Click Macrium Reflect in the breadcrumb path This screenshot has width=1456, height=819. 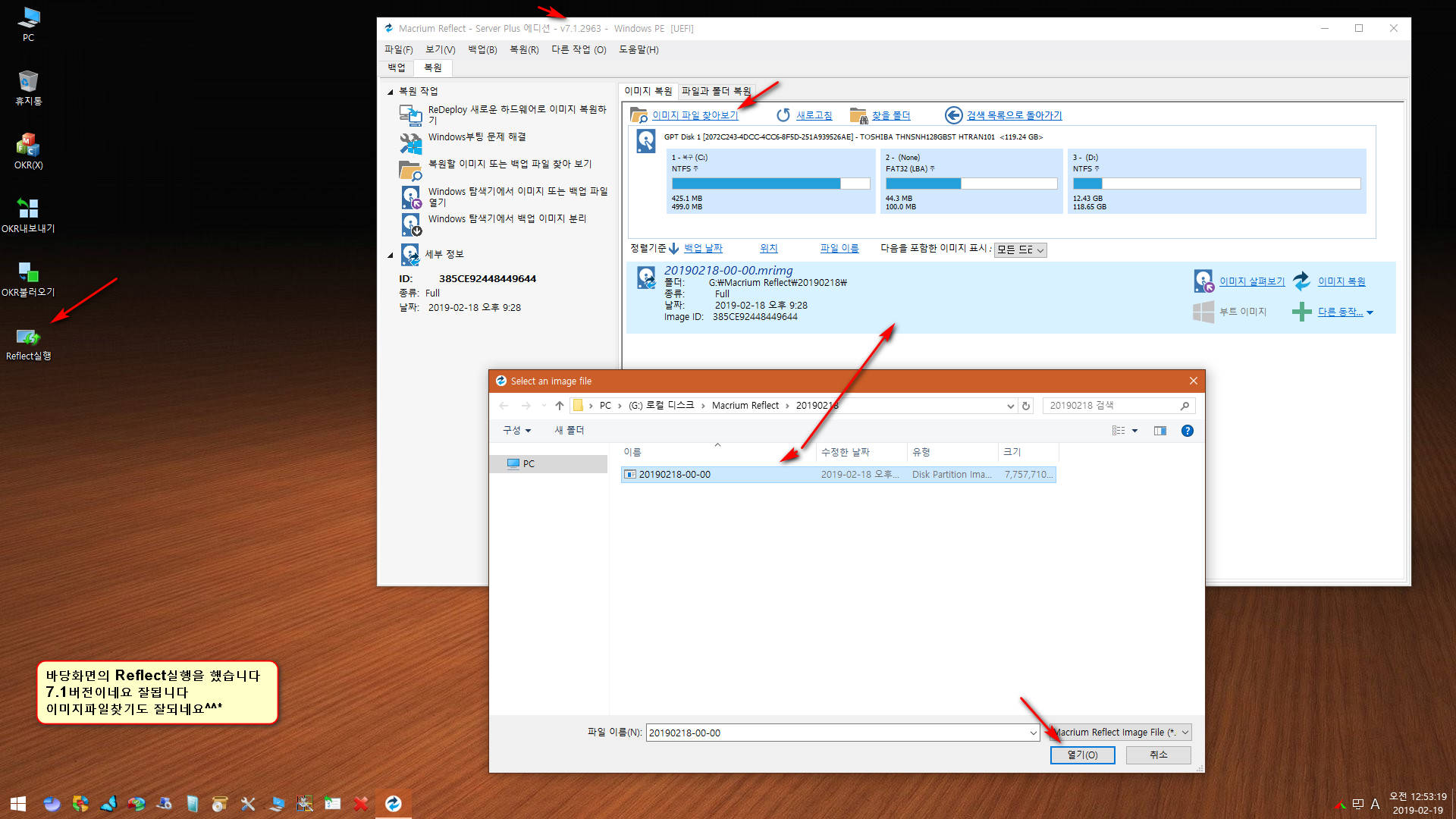745,406
